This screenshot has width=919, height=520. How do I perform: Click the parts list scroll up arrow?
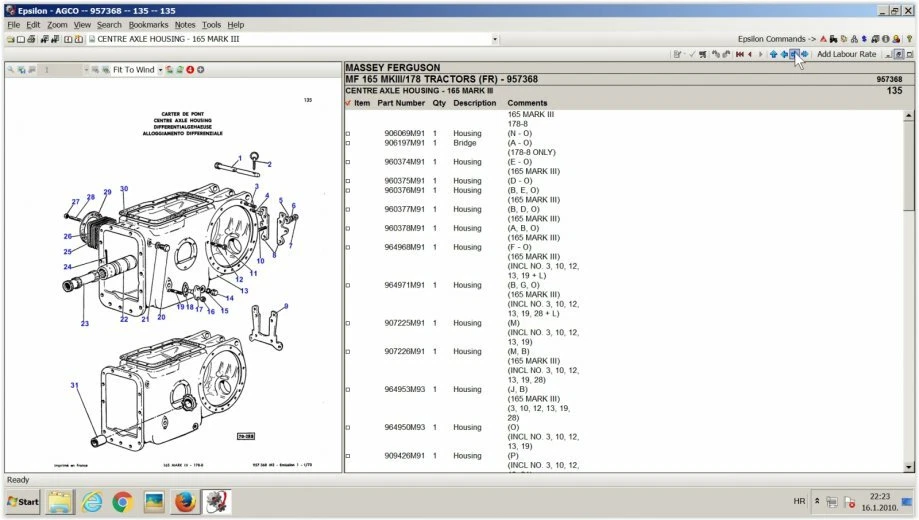tap(909, 115)
